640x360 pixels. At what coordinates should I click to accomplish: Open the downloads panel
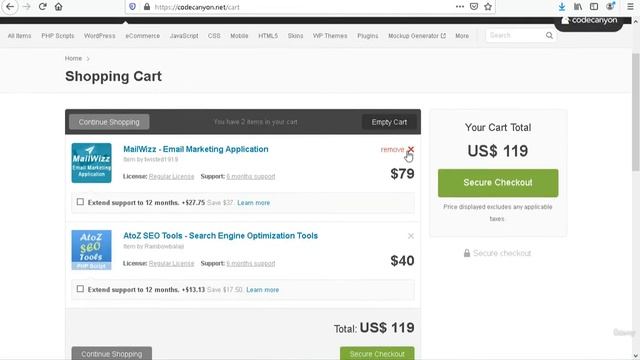coord(562,7)
